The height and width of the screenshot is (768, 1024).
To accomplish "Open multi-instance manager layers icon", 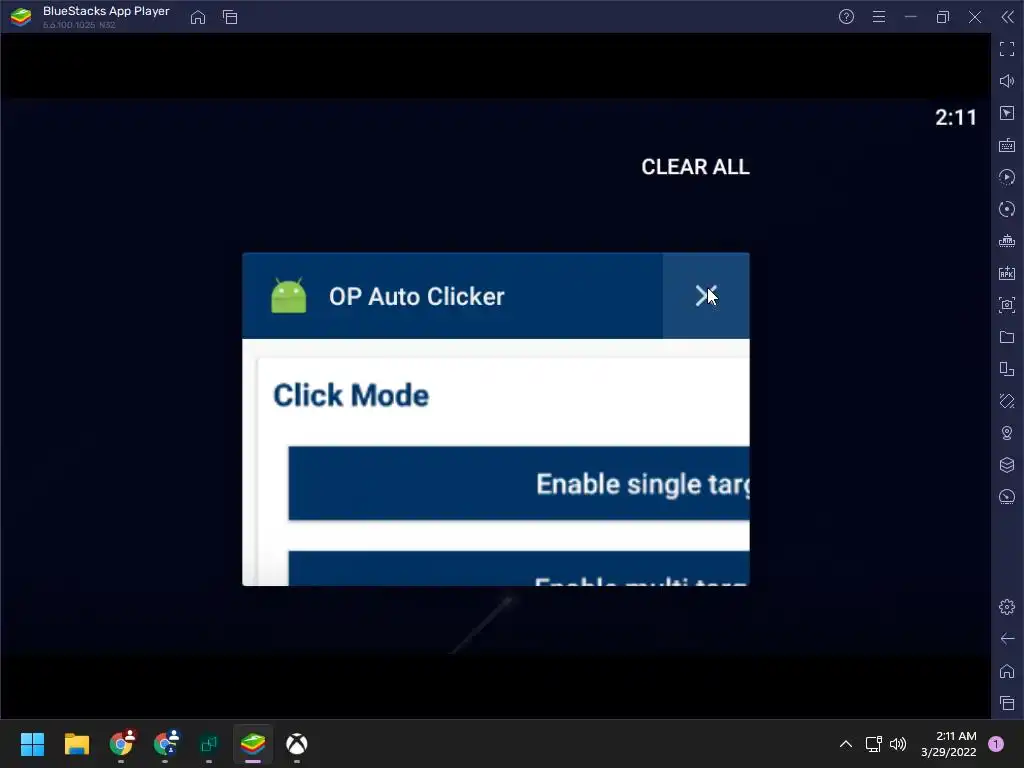I will click(x=1007, y=465).
